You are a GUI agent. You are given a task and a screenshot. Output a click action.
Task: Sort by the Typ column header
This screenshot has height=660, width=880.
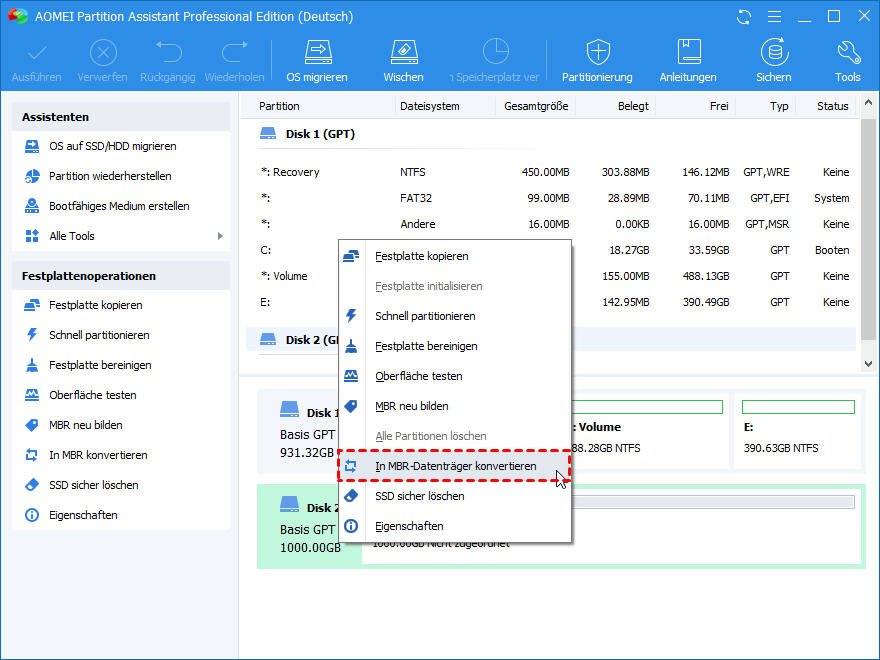click(779, 106)
